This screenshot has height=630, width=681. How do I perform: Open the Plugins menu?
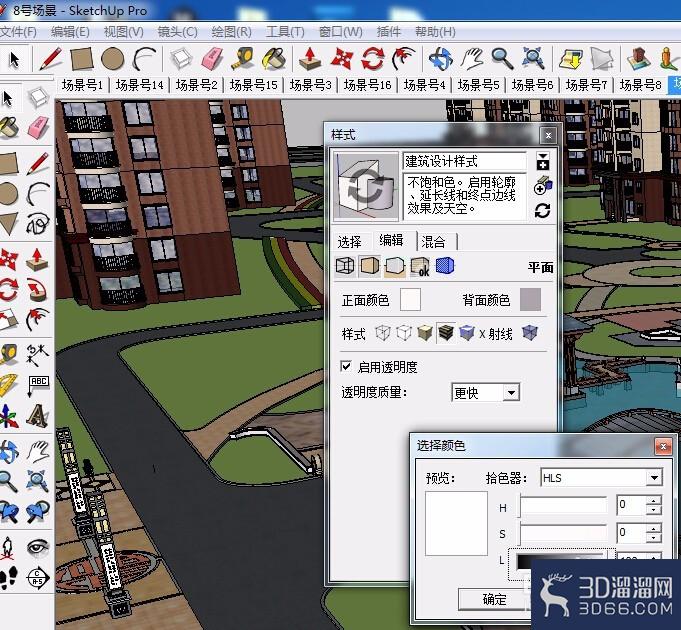[388, 32]
